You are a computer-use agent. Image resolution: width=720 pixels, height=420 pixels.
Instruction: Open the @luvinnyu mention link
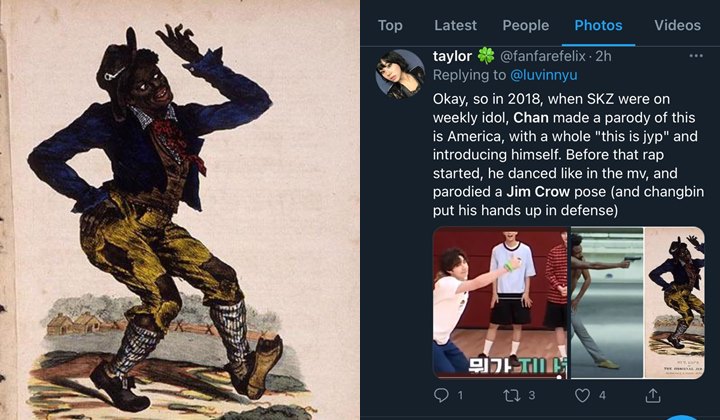pyautogui.click(x=544, y=75)
